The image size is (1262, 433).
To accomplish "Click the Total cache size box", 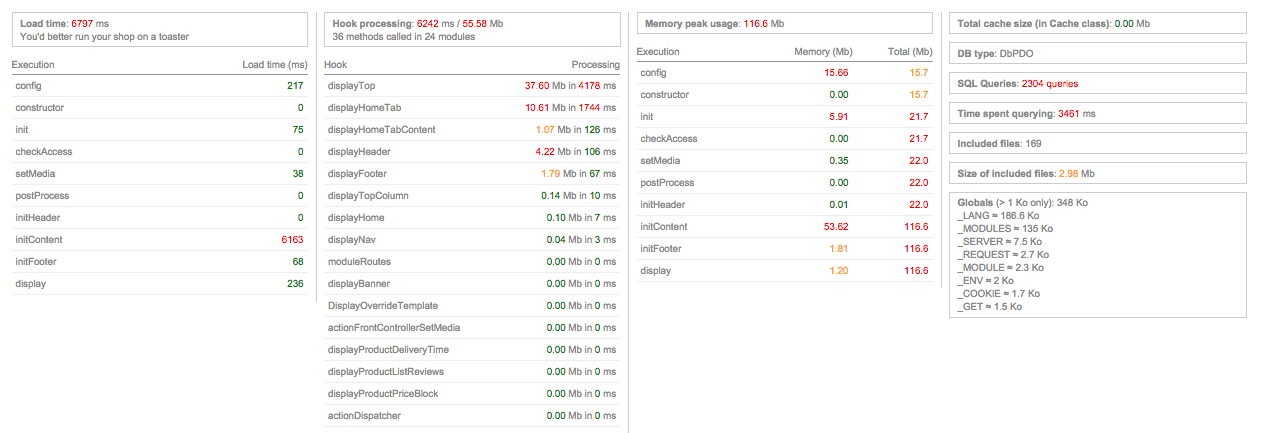I will click(1097, 23).
